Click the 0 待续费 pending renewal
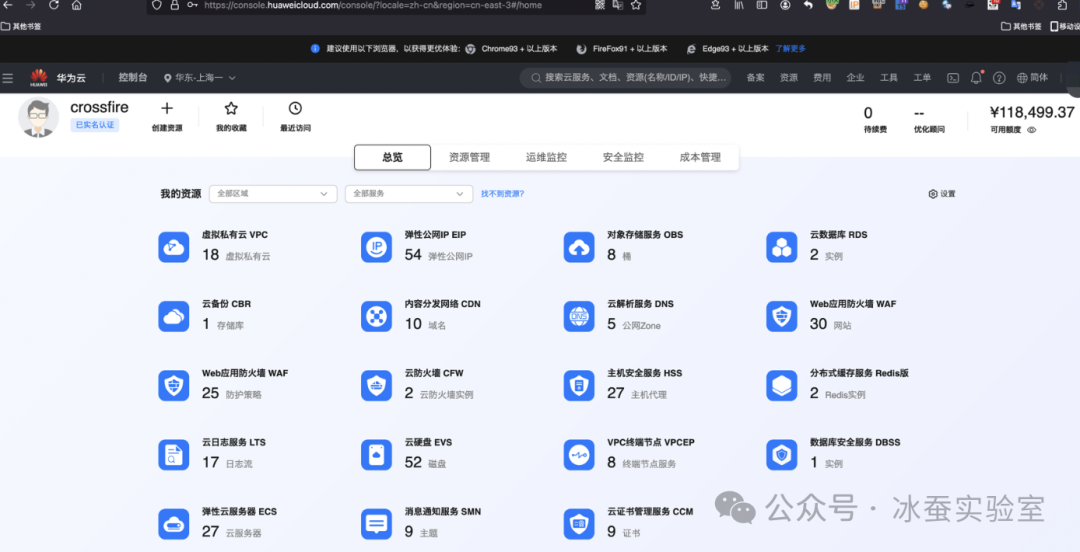This screenshot has height=552, width=1080. point(875,119)
